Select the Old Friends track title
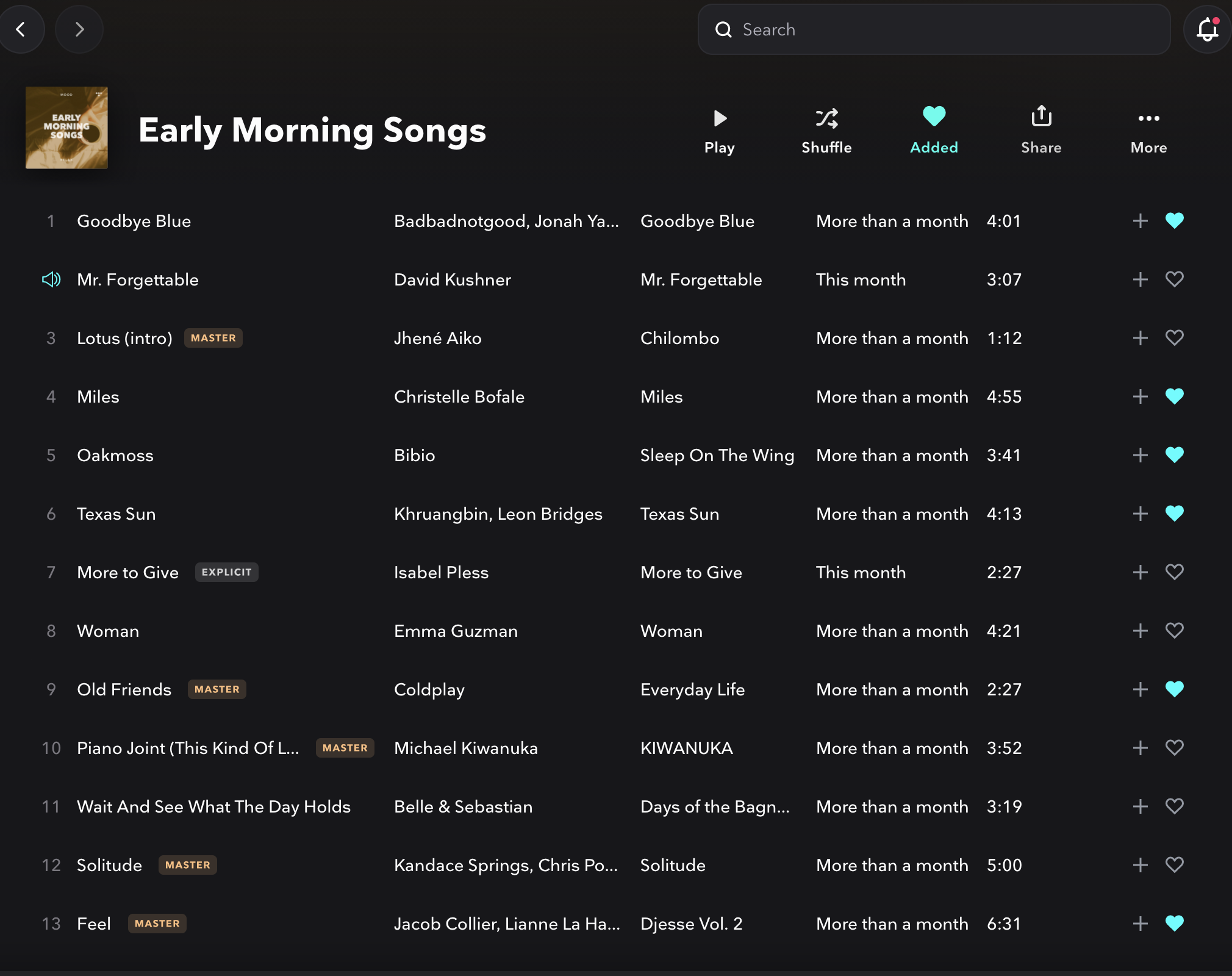Viewport: 1232px width, 976px height. coord(124,689)
